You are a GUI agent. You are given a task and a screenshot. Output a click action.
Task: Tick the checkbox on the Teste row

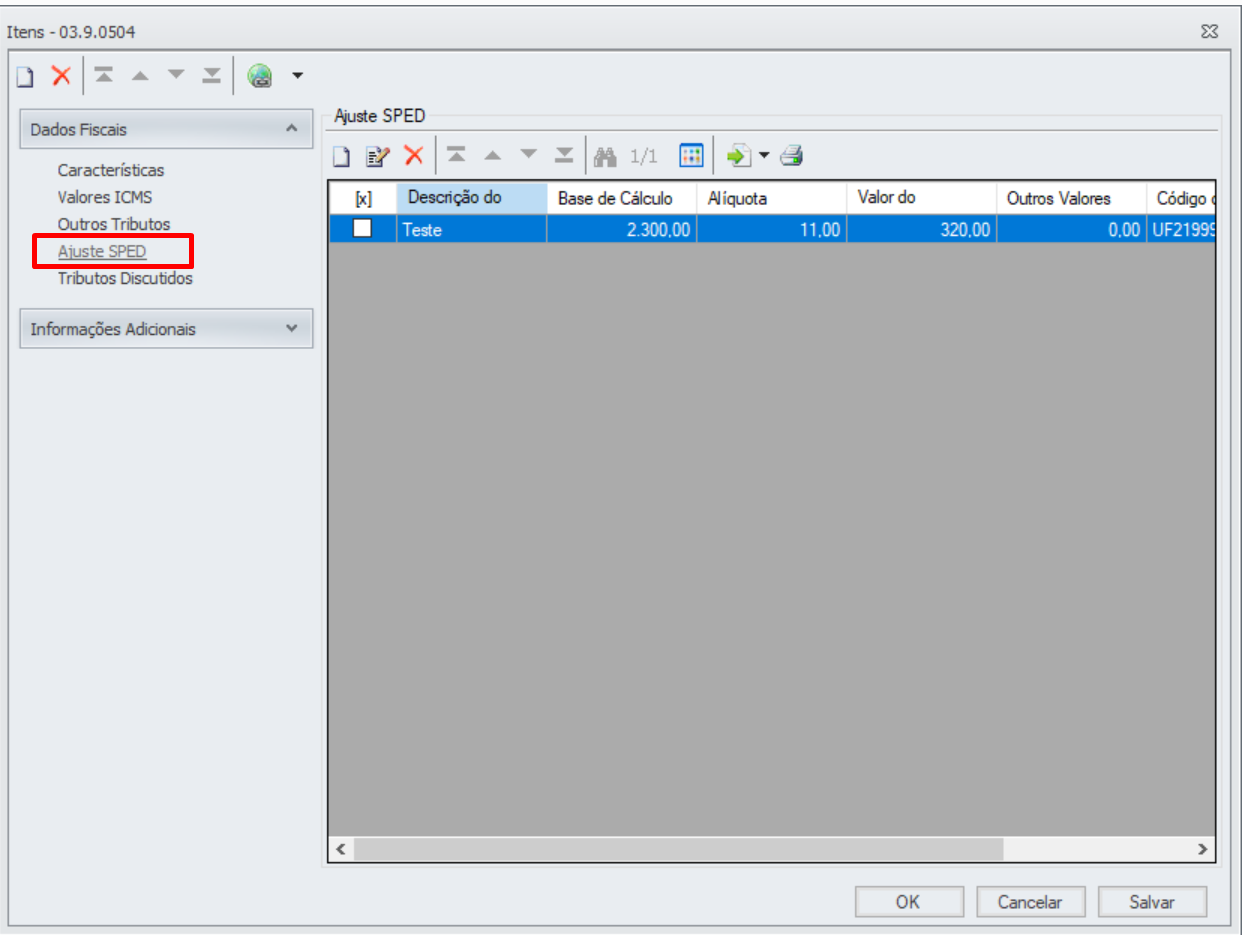(362, 229)
